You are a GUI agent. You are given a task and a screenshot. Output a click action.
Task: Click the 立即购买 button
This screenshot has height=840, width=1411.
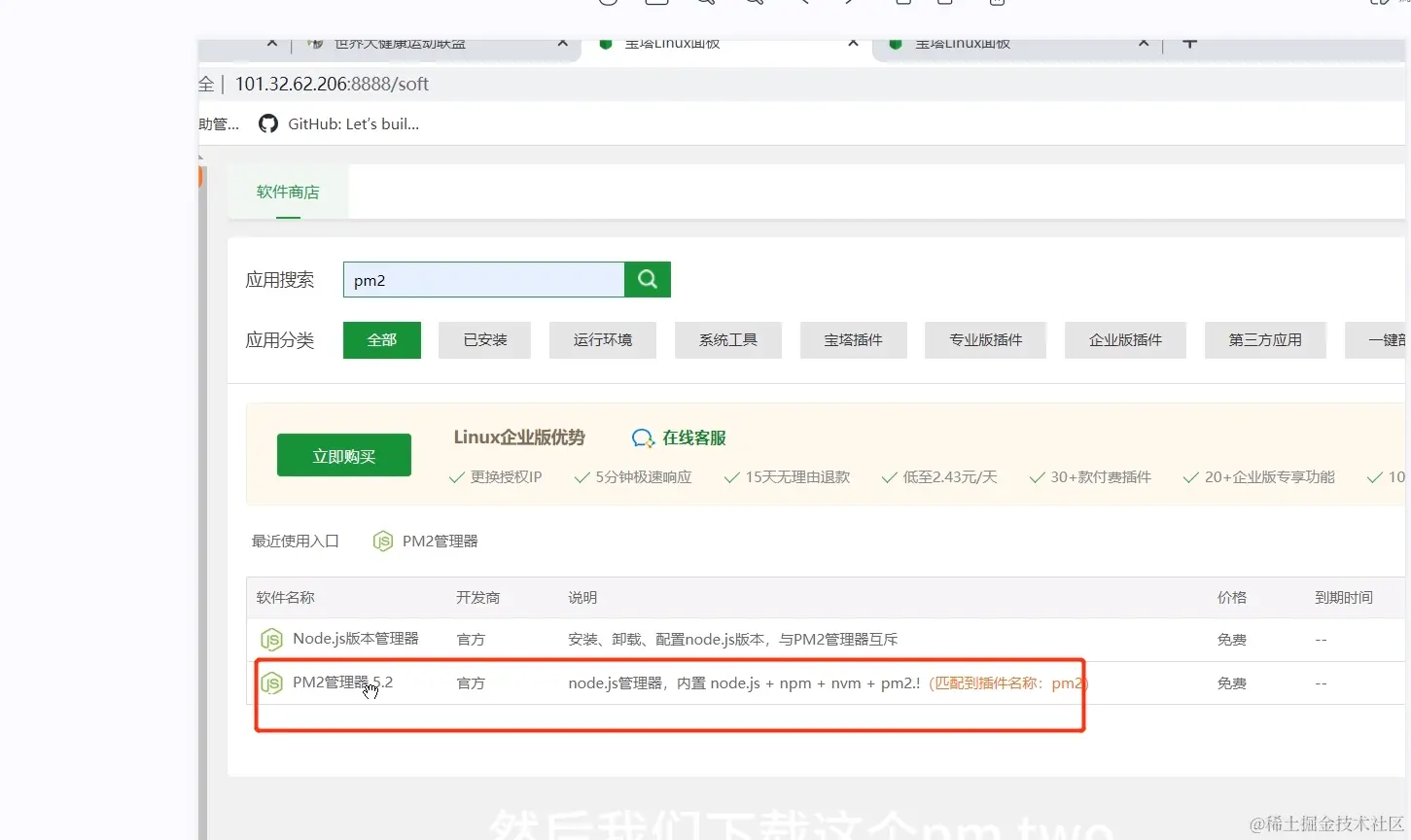point(344,455)
